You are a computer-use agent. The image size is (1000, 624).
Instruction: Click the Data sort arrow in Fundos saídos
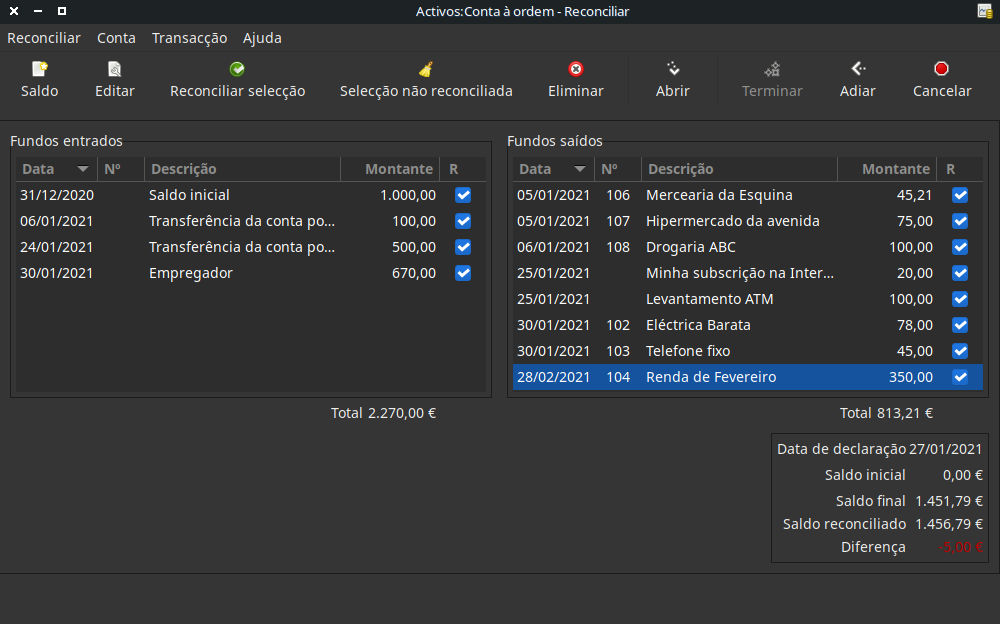(x=579, y=170)
